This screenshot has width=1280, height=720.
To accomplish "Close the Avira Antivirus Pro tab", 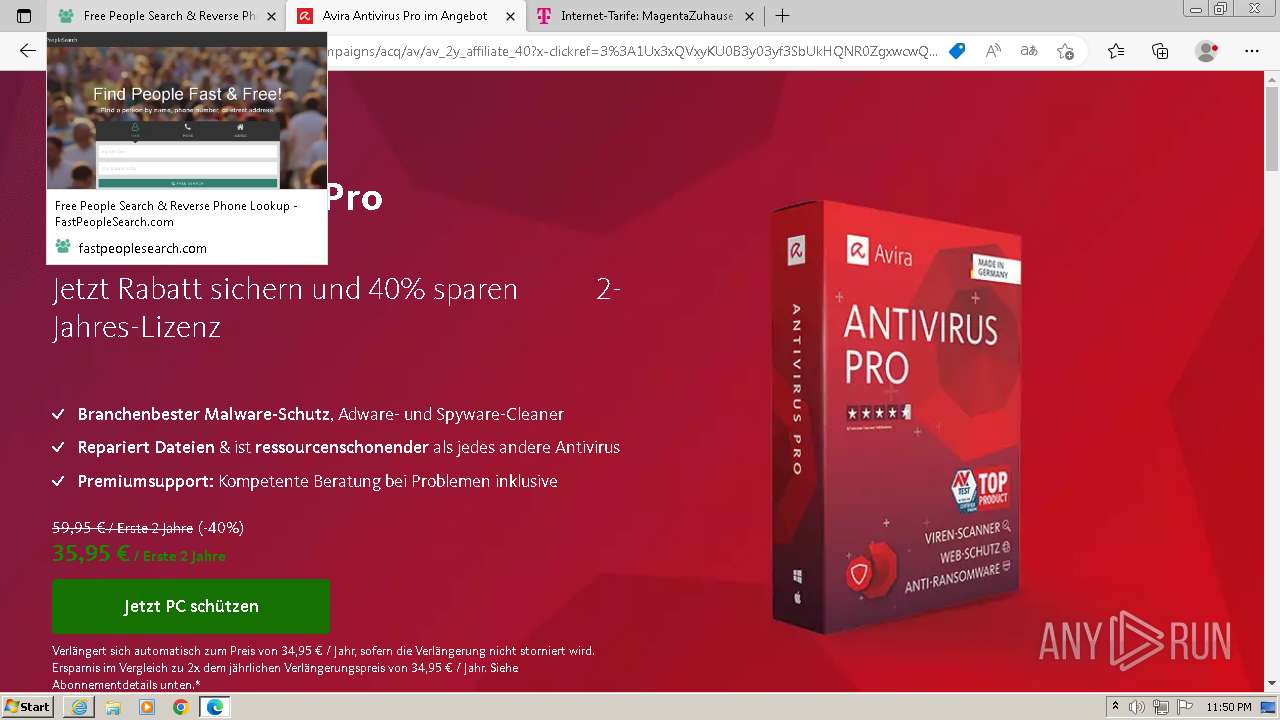I will coord(510,16).
